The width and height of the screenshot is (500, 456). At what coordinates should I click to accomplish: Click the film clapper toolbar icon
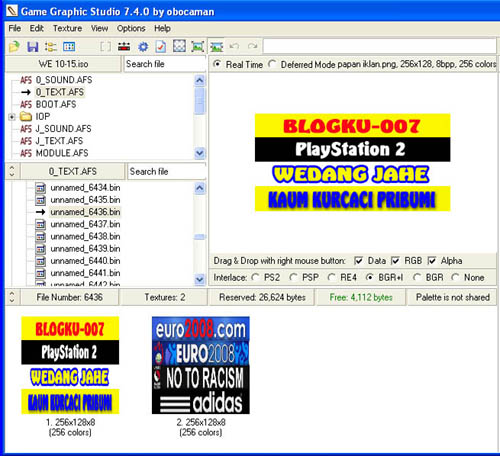tap(124, 47)
